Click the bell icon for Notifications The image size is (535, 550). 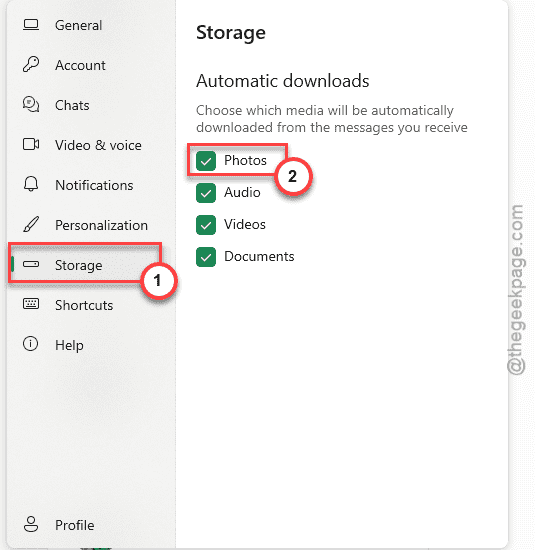point(31,184)
